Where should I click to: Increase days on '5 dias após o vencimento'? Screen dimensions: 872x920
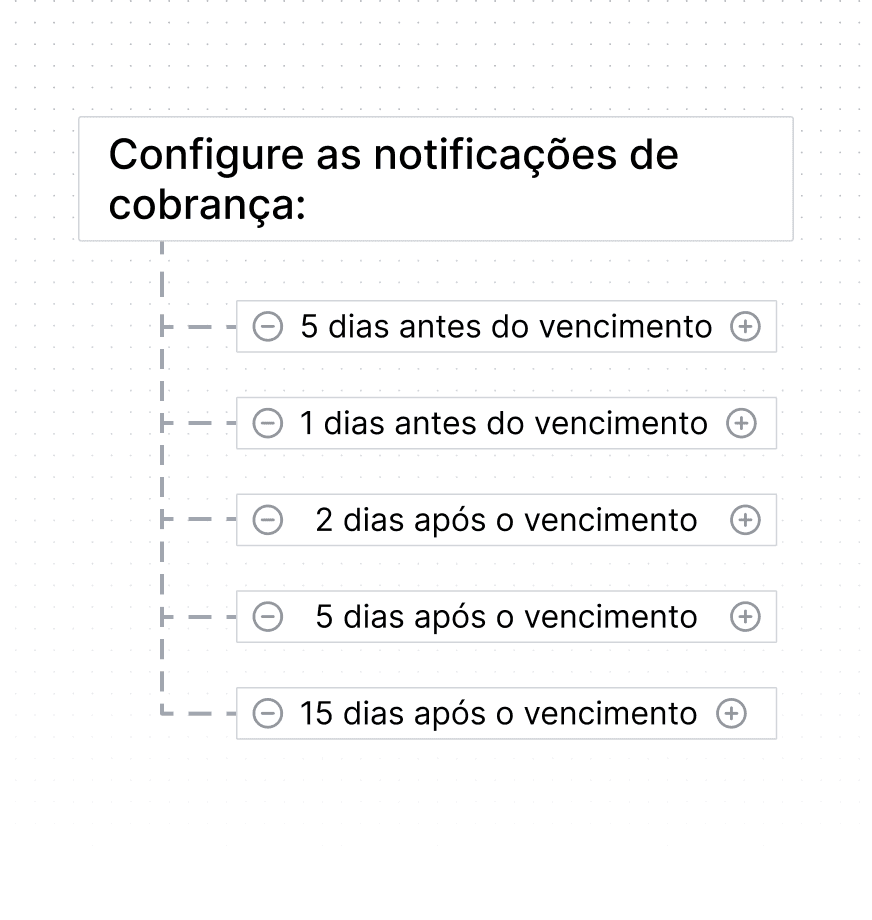745,617
